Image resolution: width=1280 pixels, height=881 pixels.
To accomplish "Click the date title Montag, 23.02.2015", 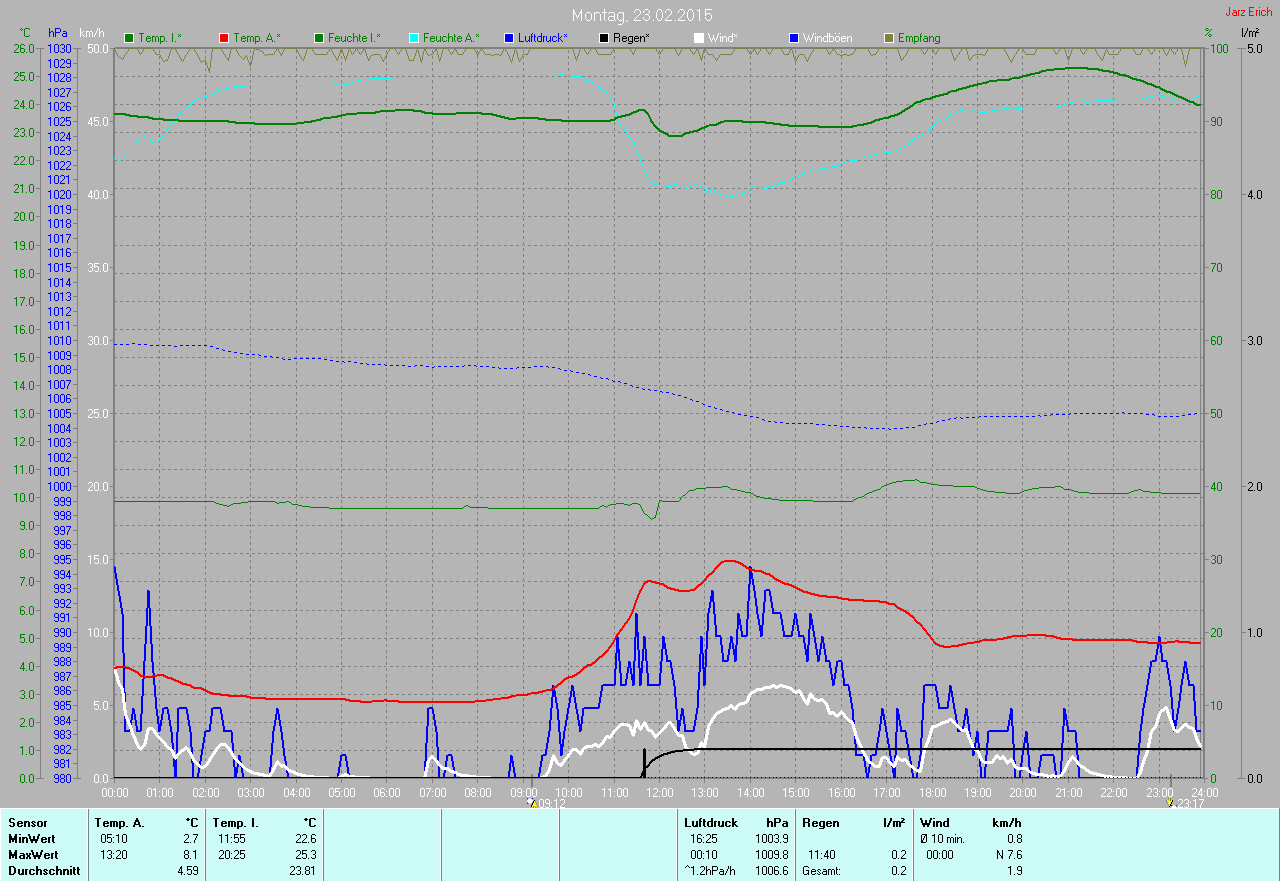I will tap(642, 15).
